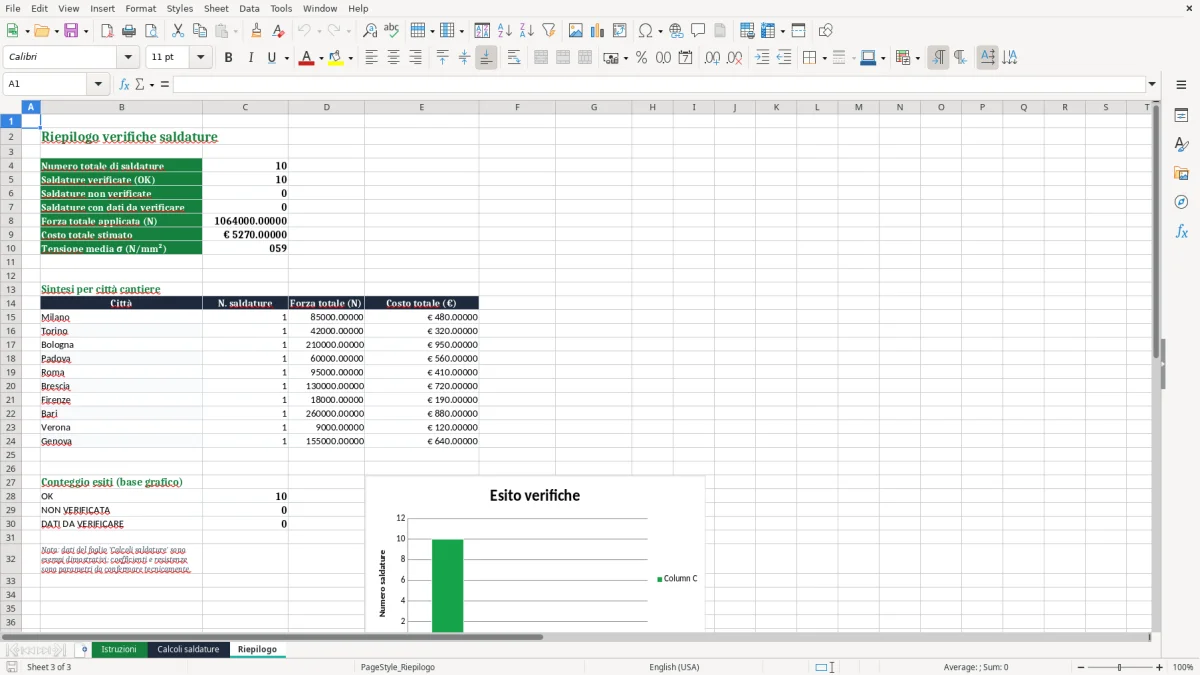Click the Insert Hyperlink icon

pos(676,31)
